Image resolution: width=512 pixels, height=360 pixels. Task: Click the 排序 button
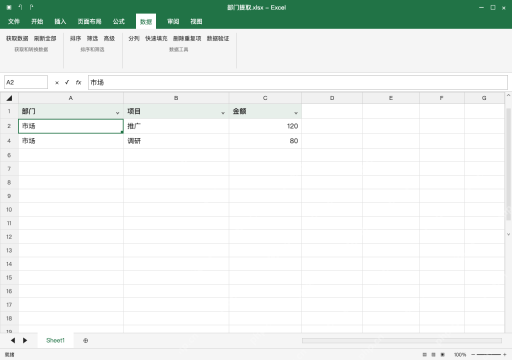click(x=75, y=39)
